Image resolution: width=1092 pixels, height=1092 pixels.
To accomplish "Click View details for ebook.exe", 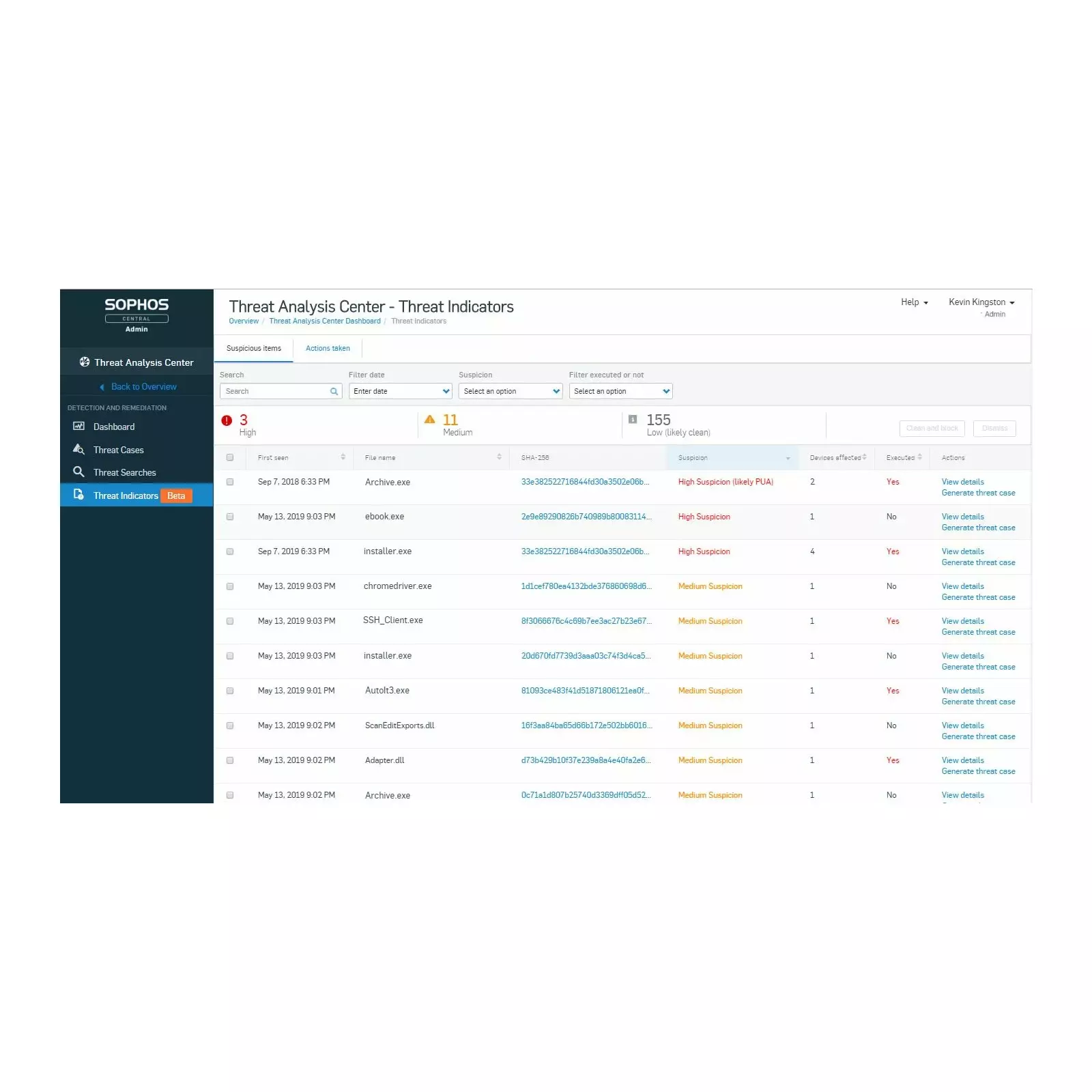I will tap(962, 517).
